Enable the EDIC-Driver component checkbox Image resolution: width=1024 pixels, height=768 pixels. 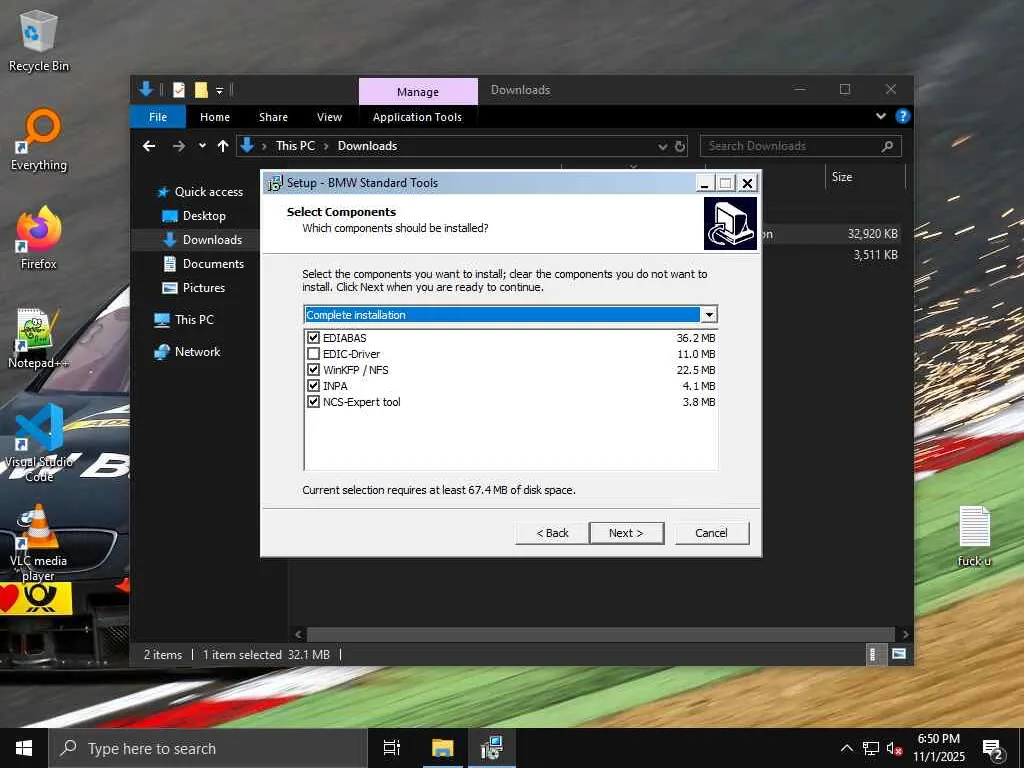click(x=313, y=354)
